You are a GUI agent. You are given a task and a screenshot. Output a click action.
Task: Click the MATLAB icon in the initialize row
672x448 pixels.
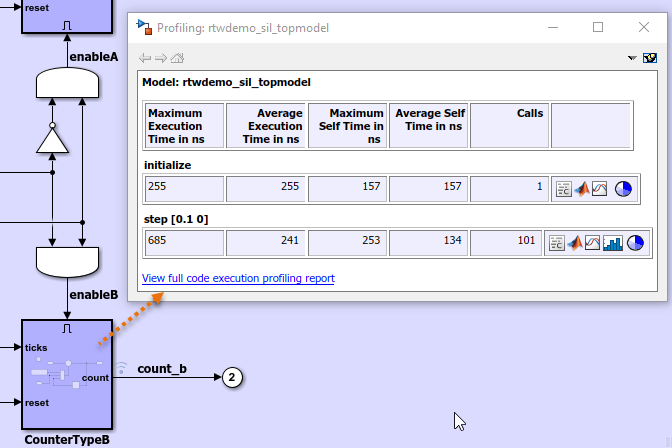coord(582,189)
